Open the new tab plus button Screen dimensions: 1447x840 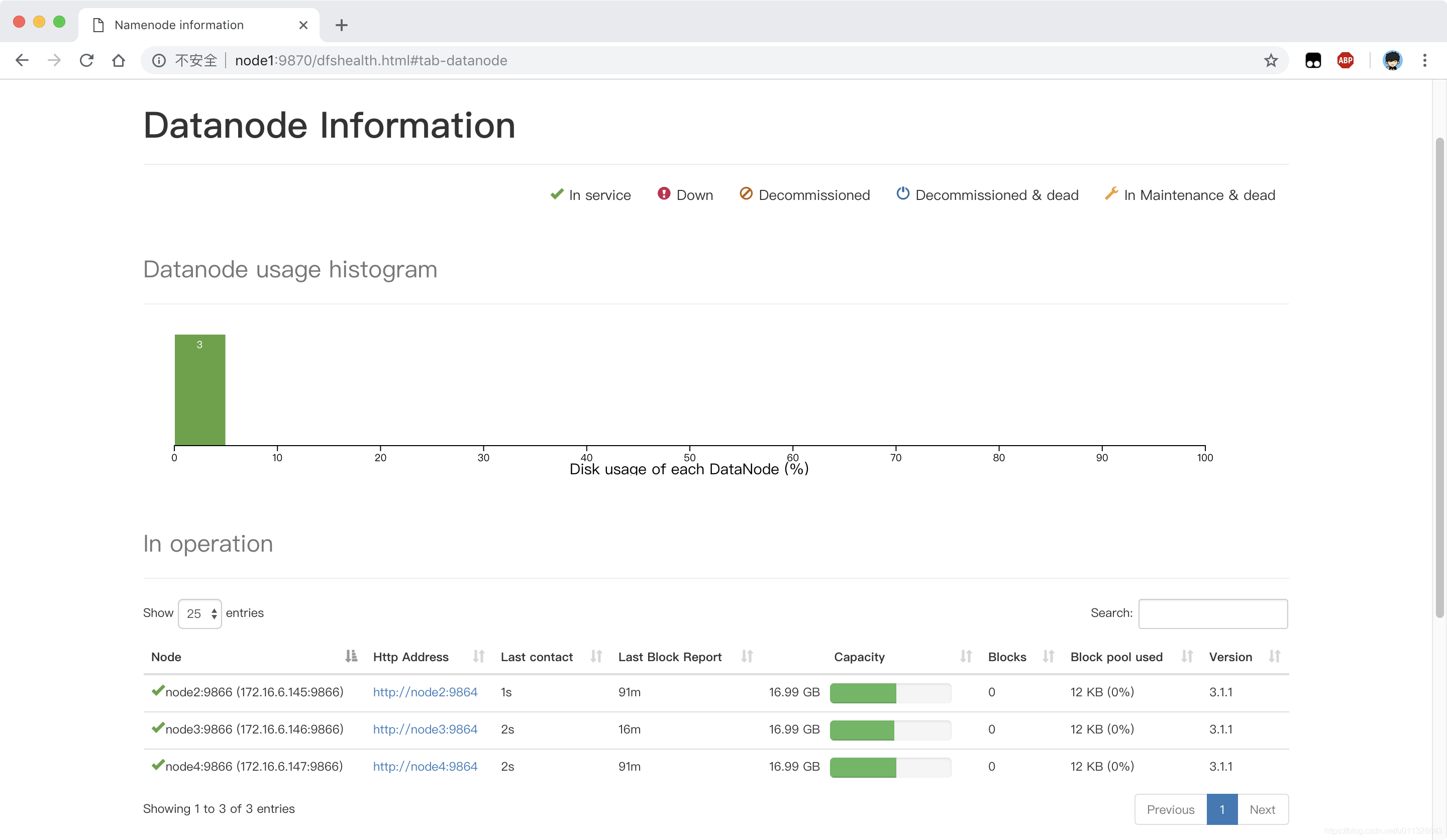(342, 25)
